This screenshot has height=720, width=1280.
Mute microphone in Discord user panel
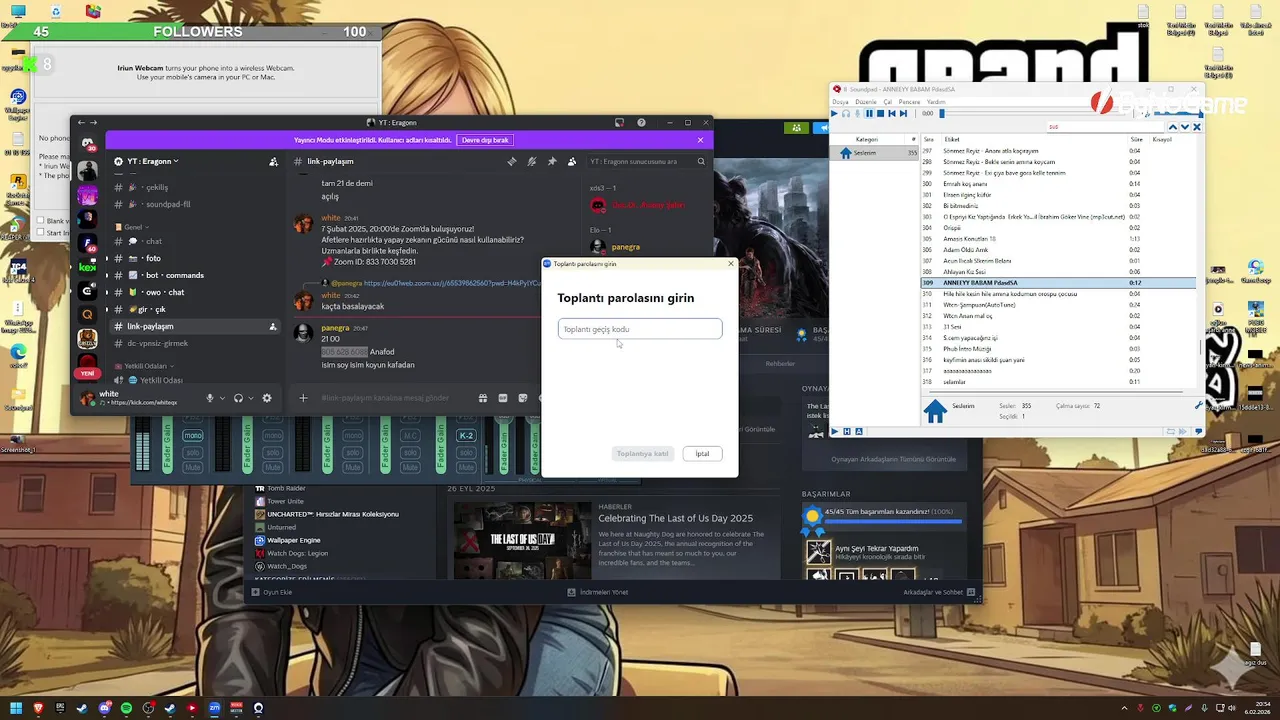tap(210, 398)
